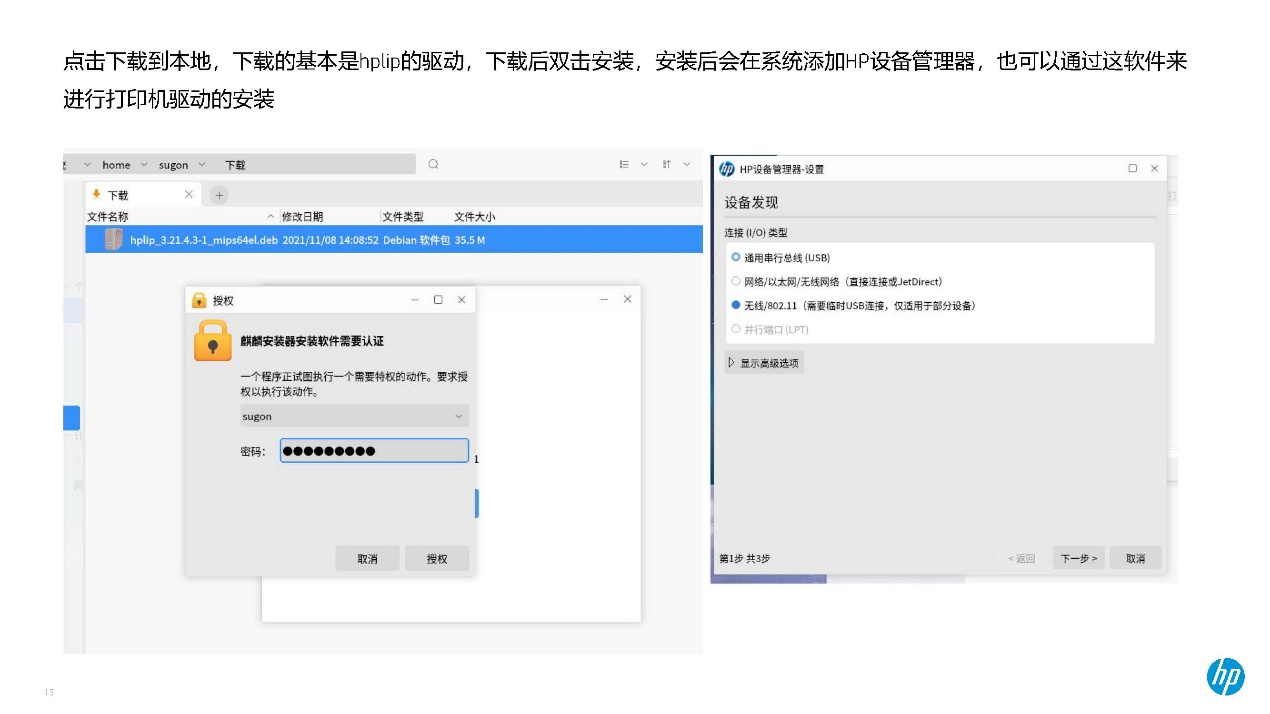Click the golden padlock authorization icon
Screen dimensions: 1270x714
click(212, 340)
